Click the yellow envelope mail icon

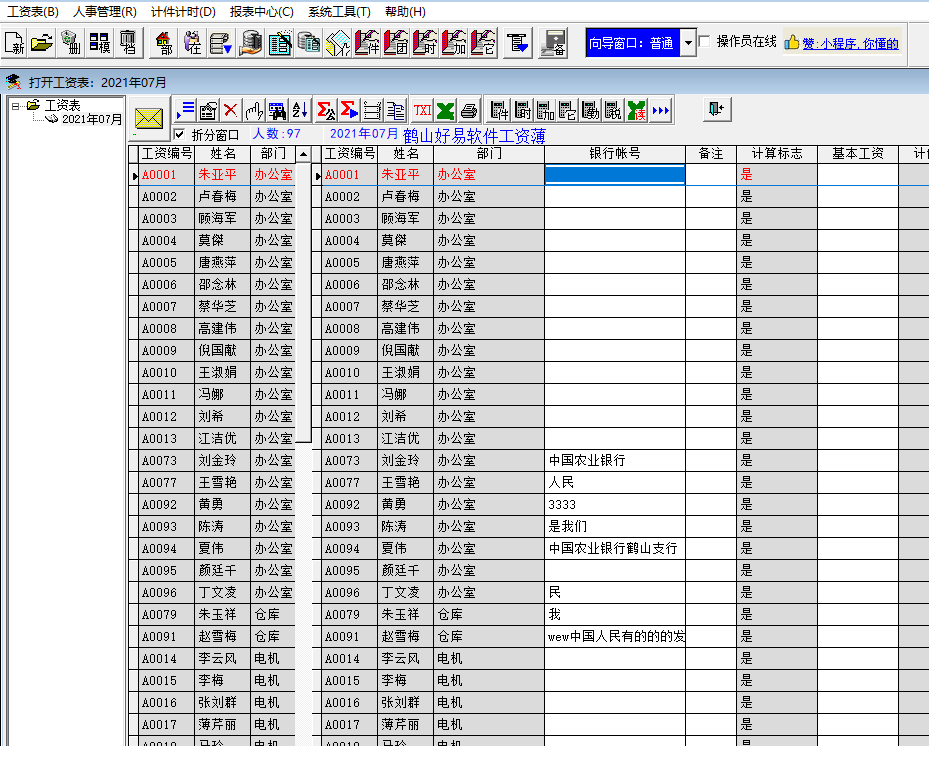tap(149, 118)
